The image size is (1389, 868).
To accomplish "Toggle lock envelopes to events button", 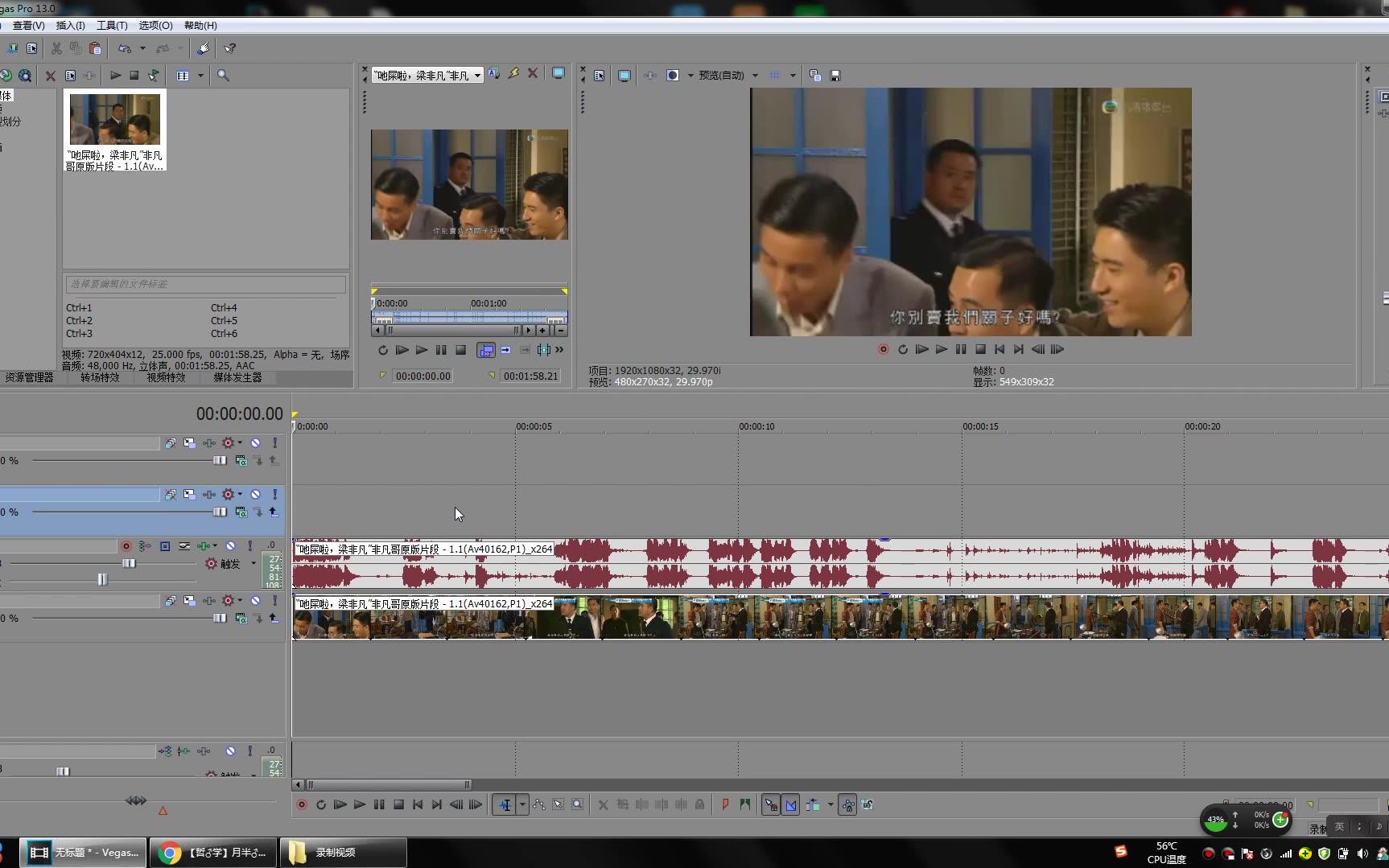I will [x=847, y=804].
